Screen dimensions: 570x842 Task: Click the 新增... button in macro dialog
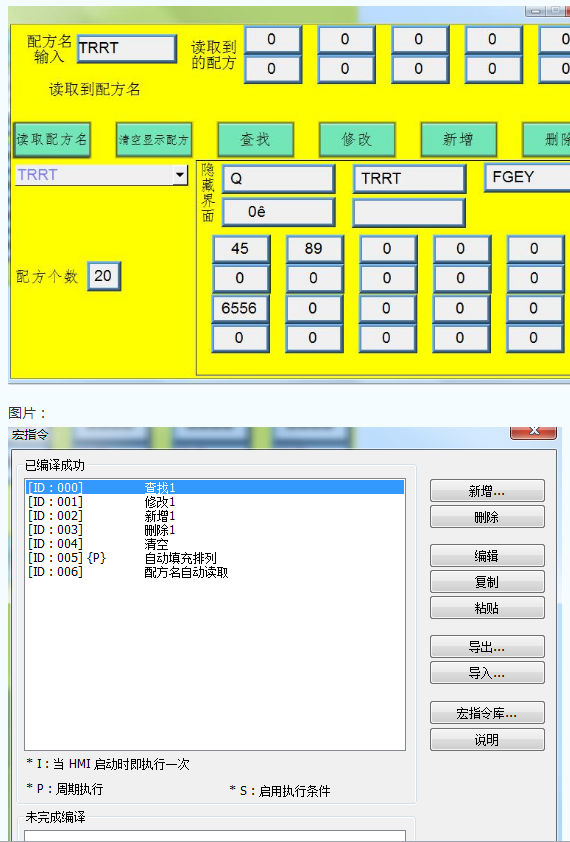[487, 491]
